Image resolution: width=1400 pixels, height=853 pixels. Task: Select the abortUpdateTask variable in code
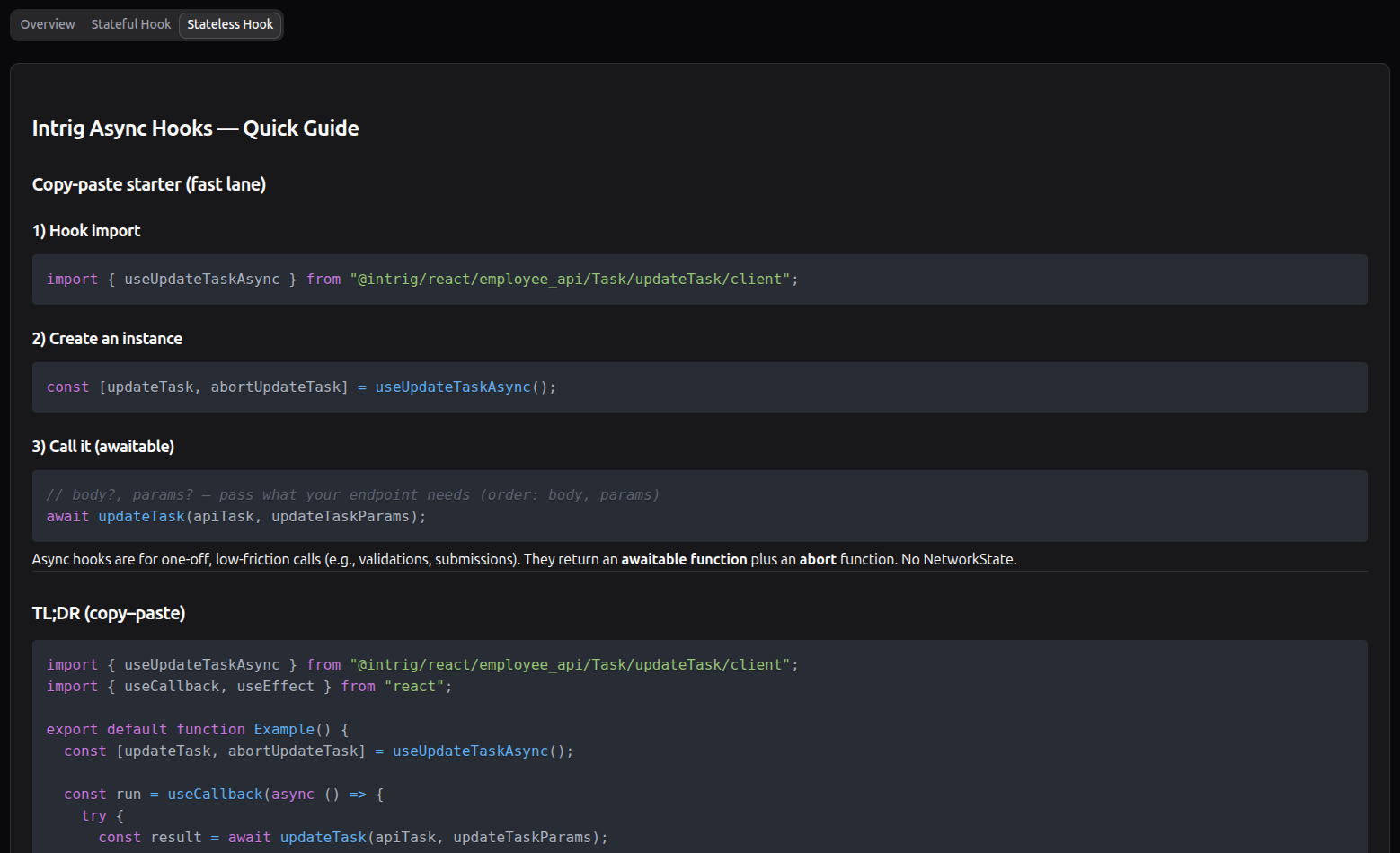point(277,387)
